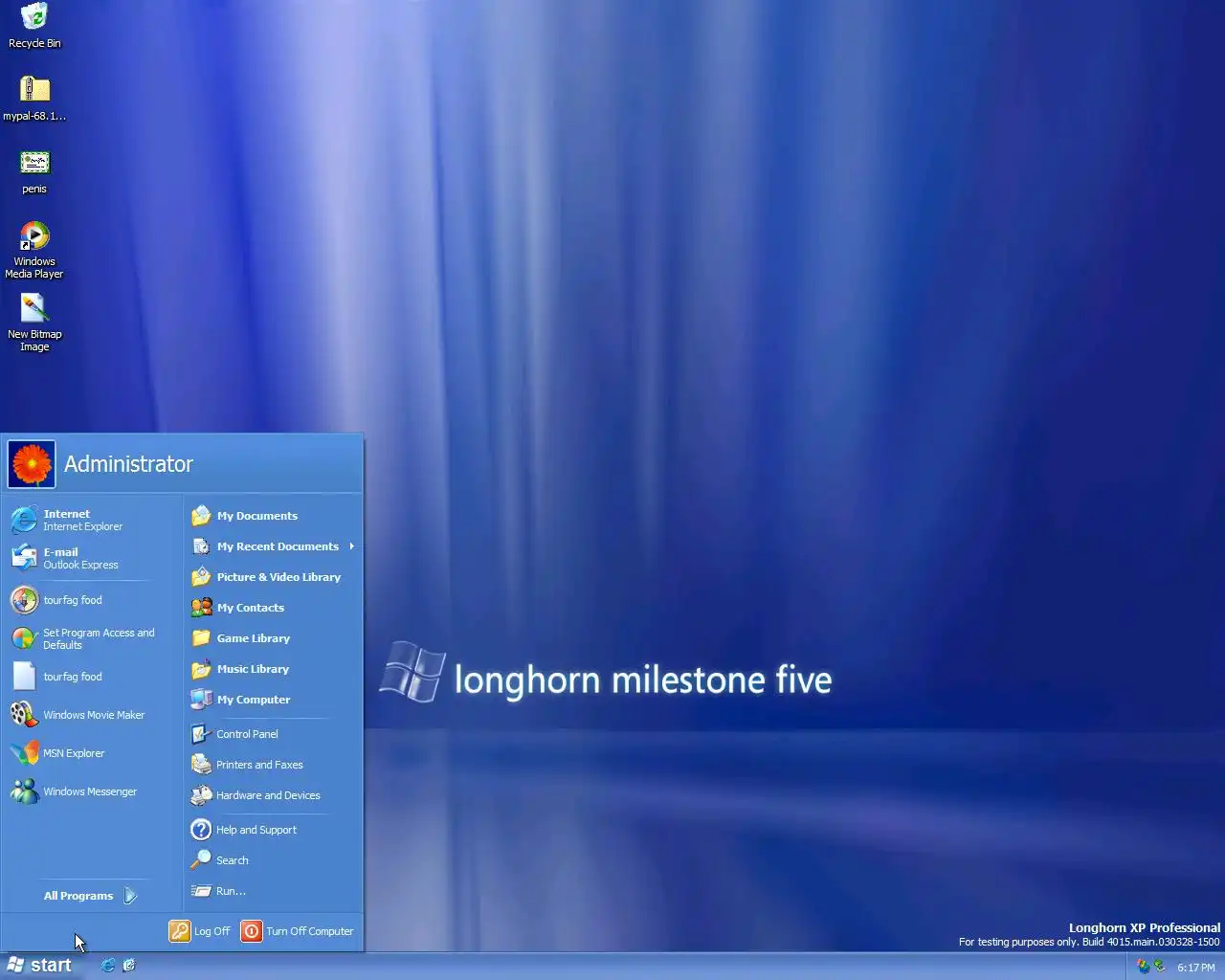The height and width of the screenshot is (980, 1225).
Task: Open Hardware and Devices
Action: tap(273, 795)
